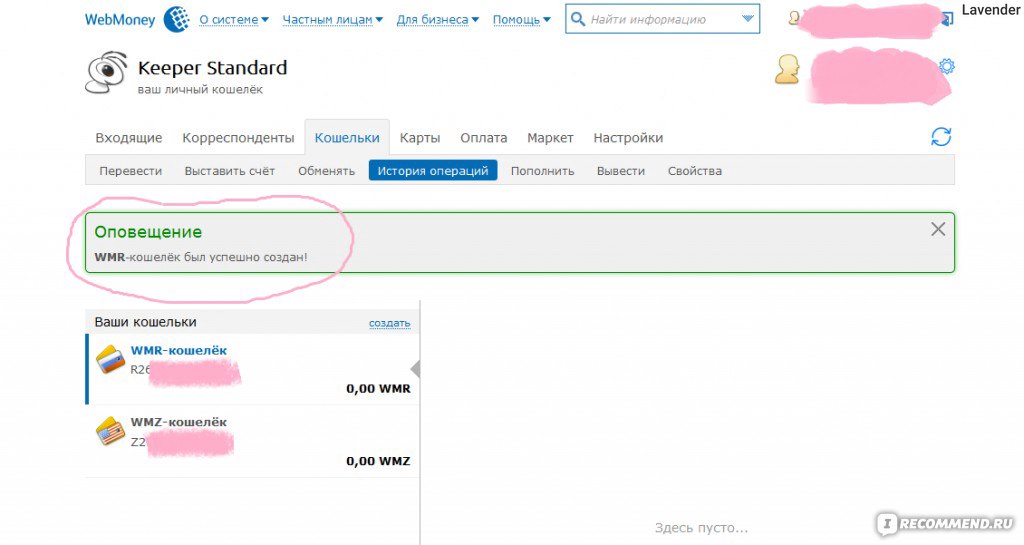The width and height of the screenshot is (1024, 545).
Task: Select the WMZ-кошелёк row title
Action: tap(179, 422)
